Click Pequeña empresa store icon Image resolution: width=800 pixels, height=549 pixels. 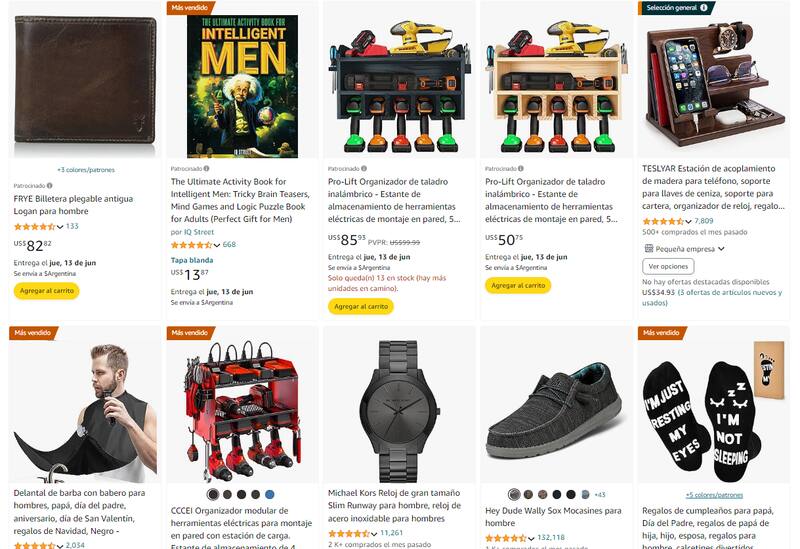[x=648, y=248]
